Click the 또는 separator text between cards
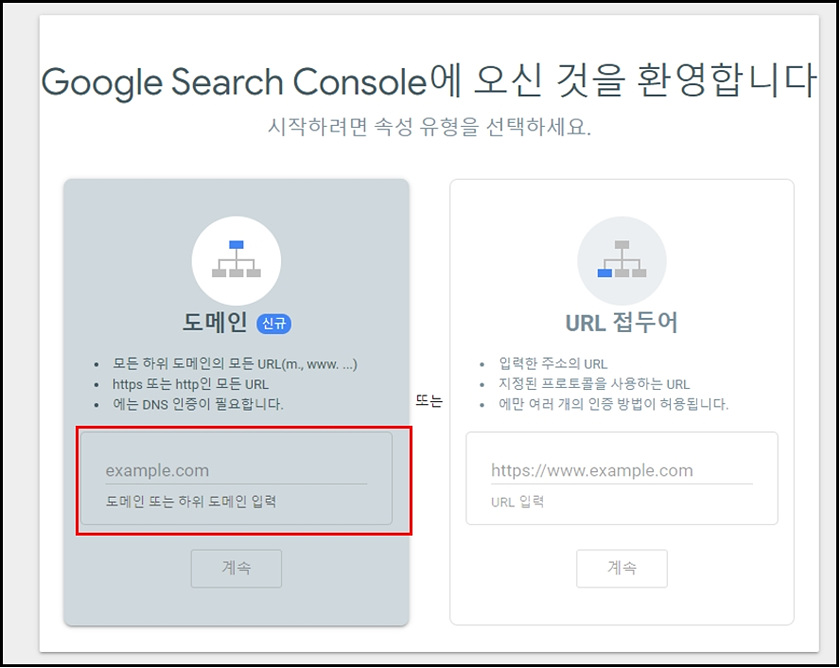Image resolution: width=840 pixels, height=668 pixels. [429, 401]
